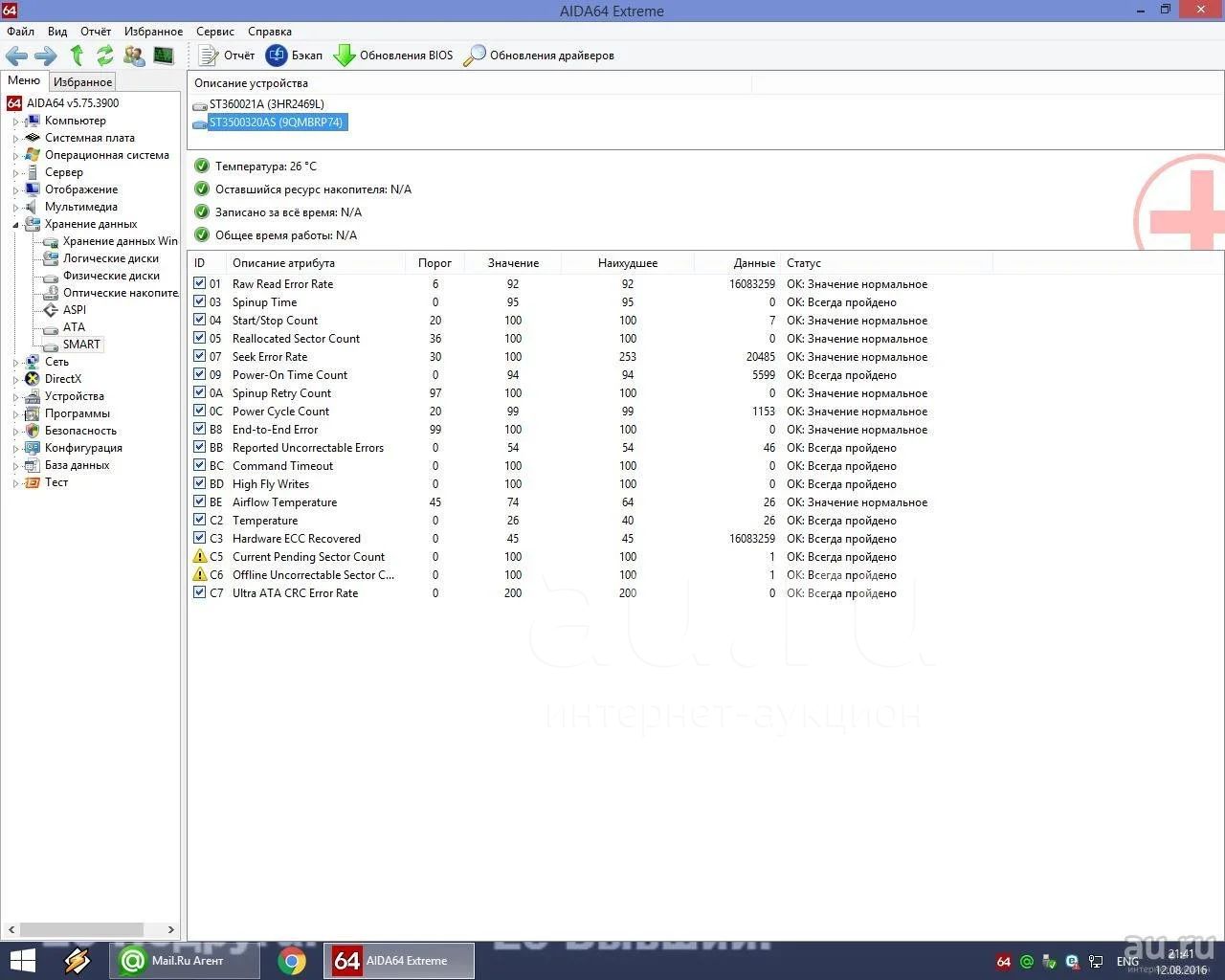Image resolution: width=1225 pixels, height=980 pixels.
Task: Expand the Конфигурация node
Action: pyautogui.click(x=15, y=449)
